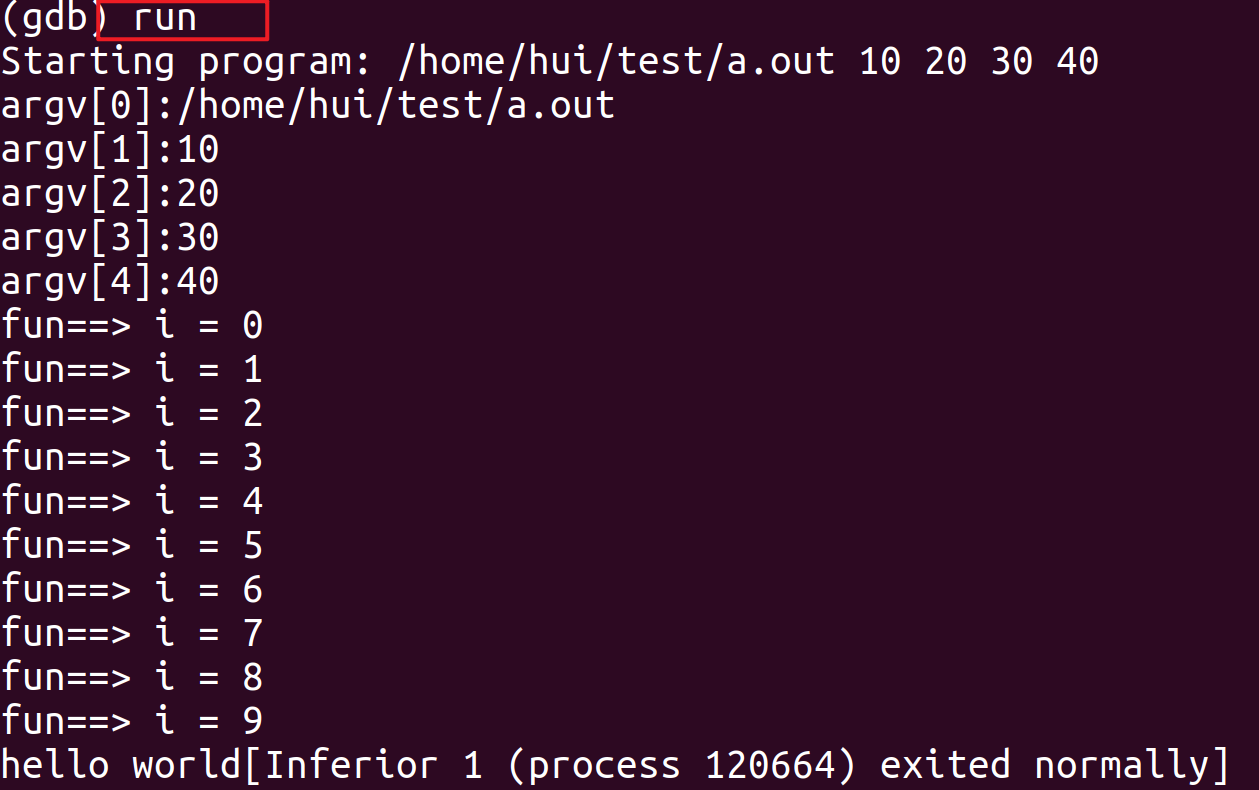Click the argv[0] output line

point(308,106)
